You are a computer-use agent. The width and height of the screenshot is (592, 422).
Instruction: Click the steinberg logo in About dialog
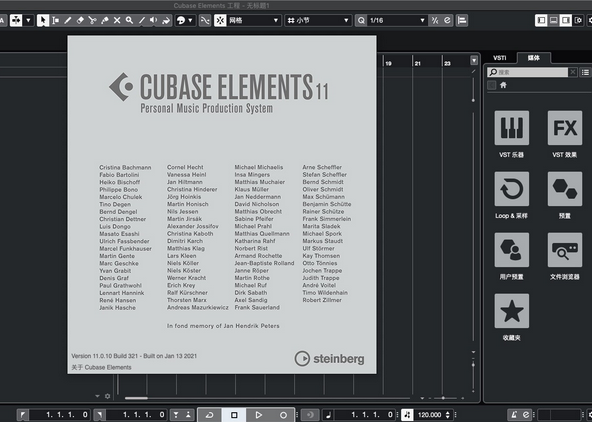(329, 359)
